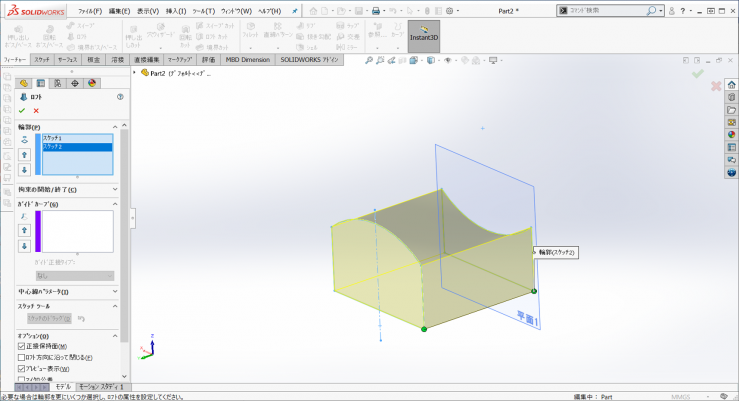Open the 挿入(I) menu
Image resolution: width=739 pixels, height=401 pixels.
pyautogui.click(x=175, y=10)
